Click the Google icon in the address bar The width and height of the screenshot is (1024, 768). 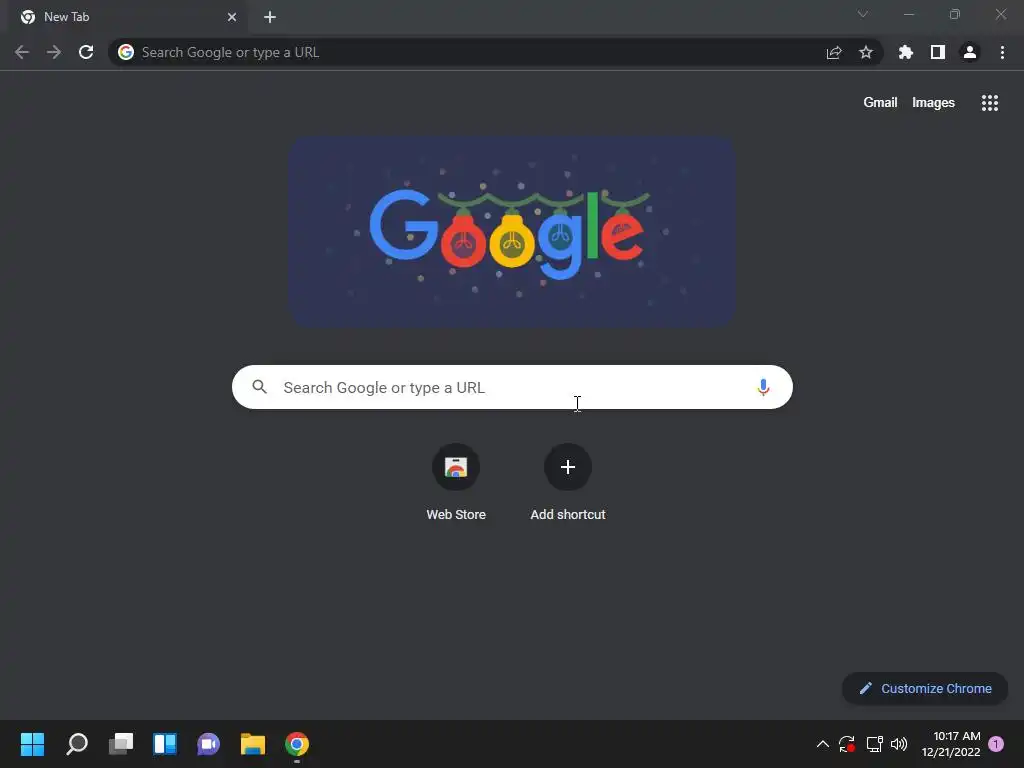126,52
